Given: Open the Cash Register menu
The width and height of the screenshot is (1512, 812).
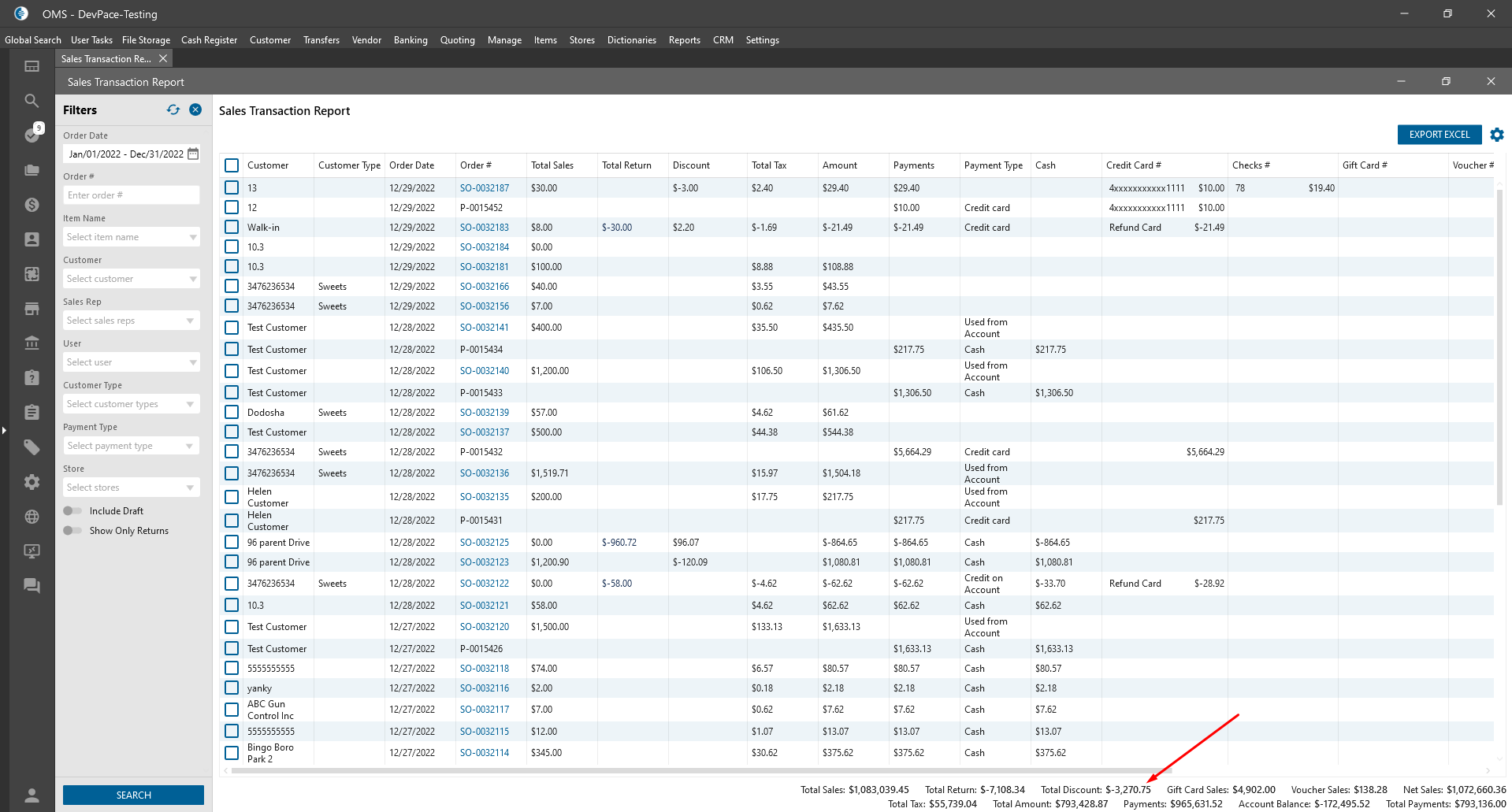Looking at the screenshot, I should point(209,40).
